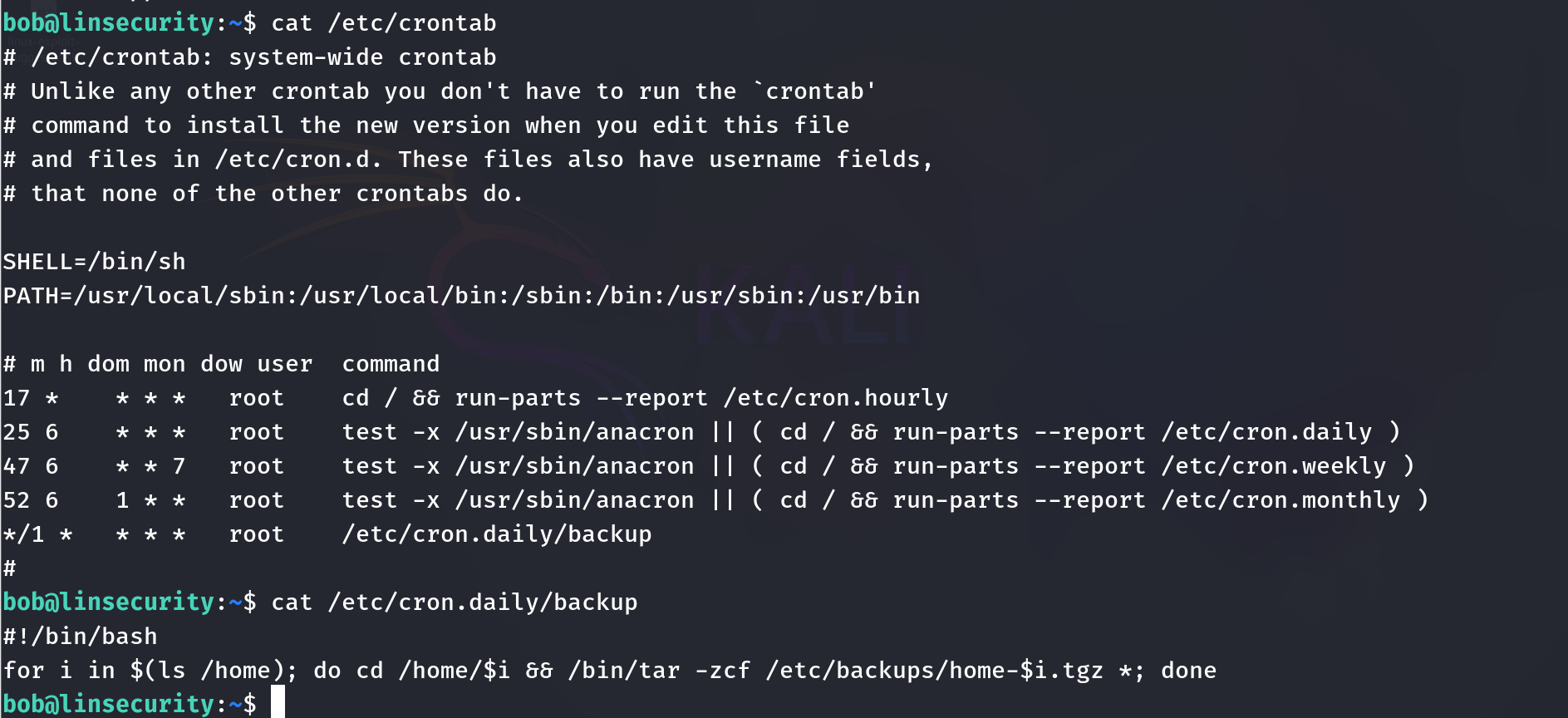Click the 17 minute value of hourly entry
This screenshot has height=718, width=1568.
pyautogui.click(x=17, y=398)
